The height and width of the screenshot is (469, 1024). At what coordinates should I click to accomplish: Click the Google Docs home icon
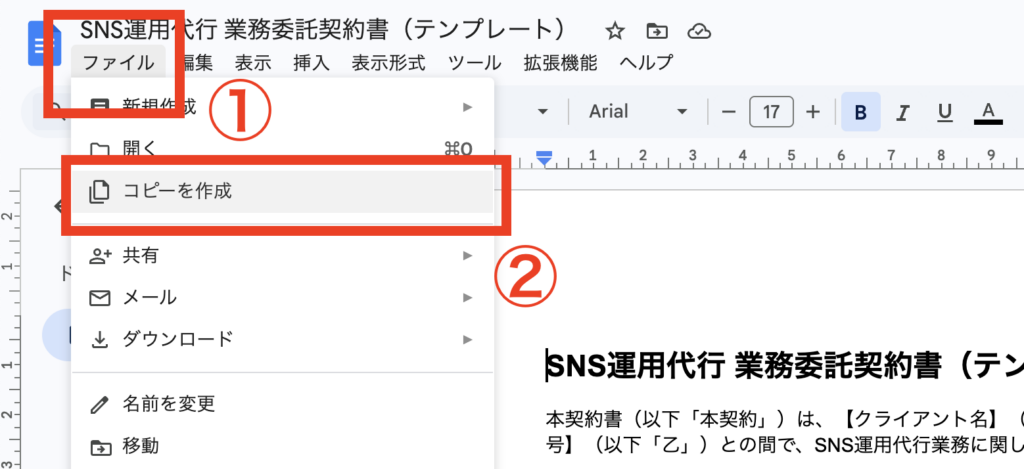(x=42, y=46)
